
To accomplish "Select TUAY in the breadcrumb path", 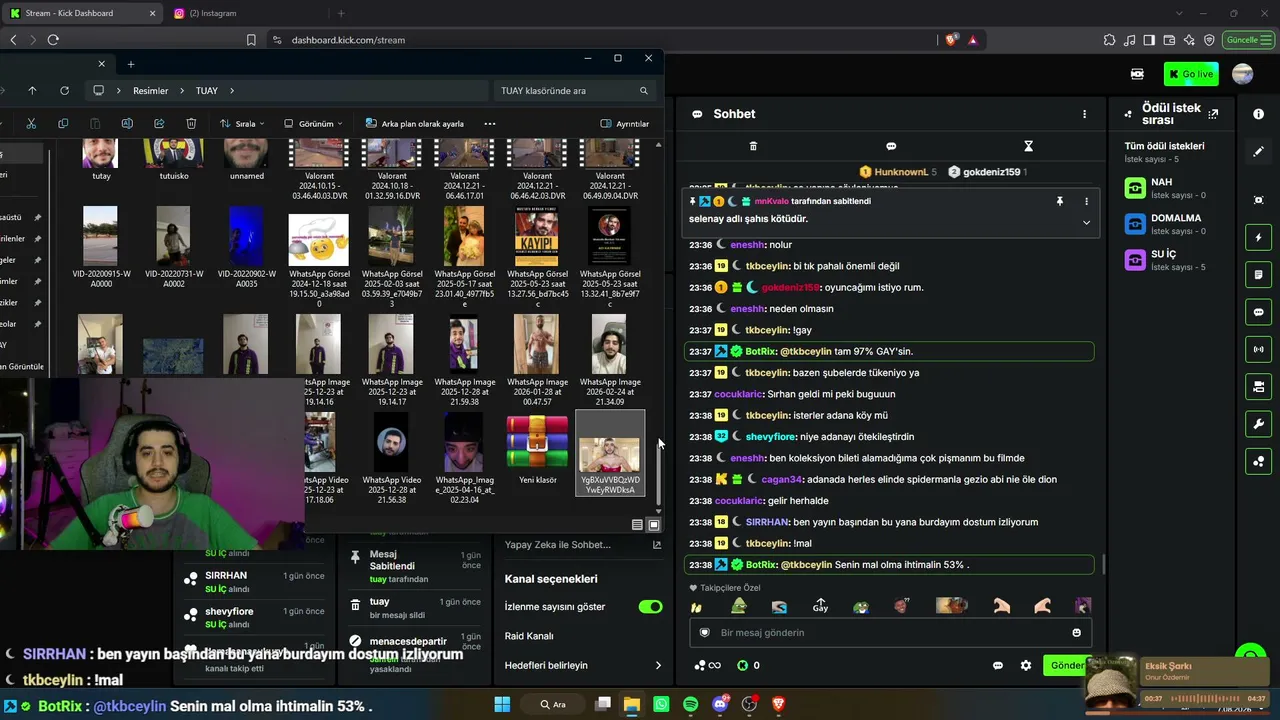I will [x=206, y=91].
